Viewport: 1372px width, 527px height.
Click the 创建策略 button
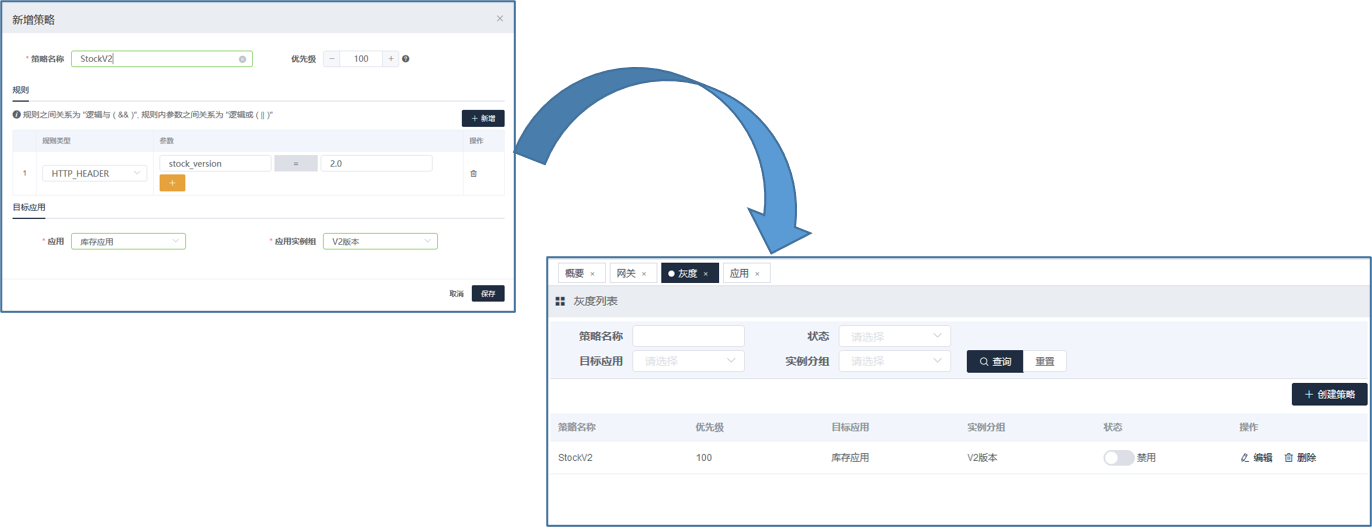(x=1329, y=395)
